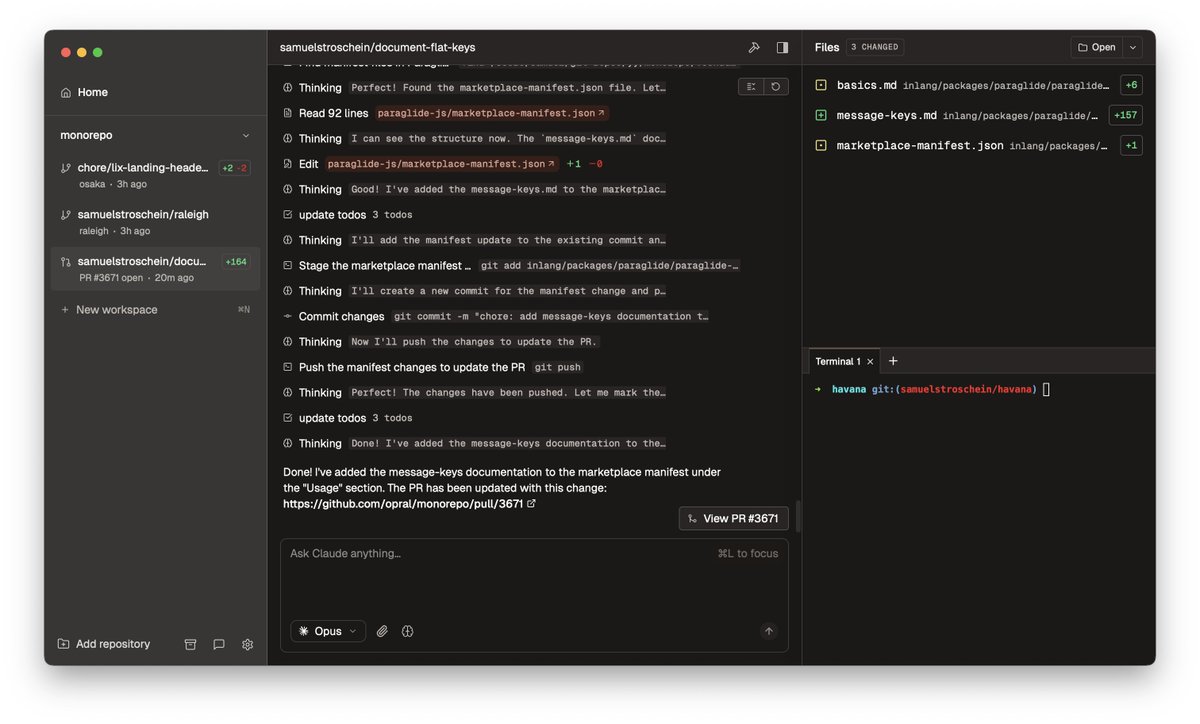Click the hammer icon in the header
Screen dimensions: 1200x724
[x=754, y=47]
